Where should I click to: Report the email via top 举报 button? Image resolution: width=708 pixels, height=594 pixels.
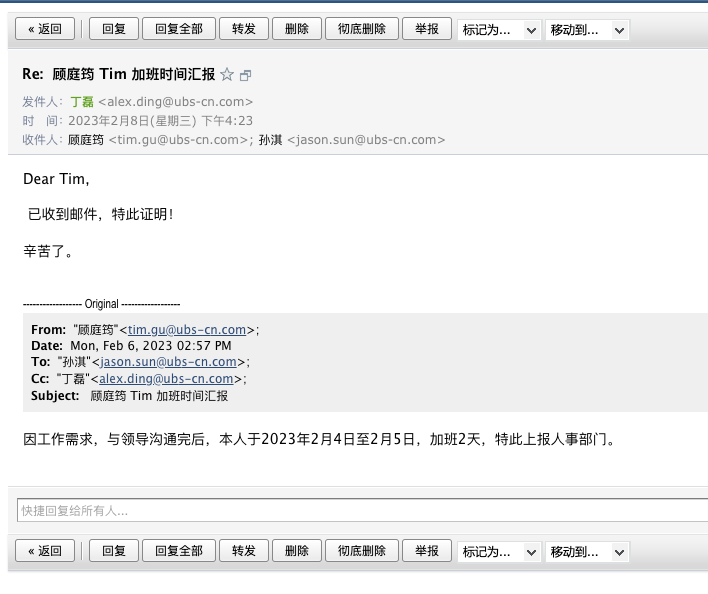coord(427,29)
